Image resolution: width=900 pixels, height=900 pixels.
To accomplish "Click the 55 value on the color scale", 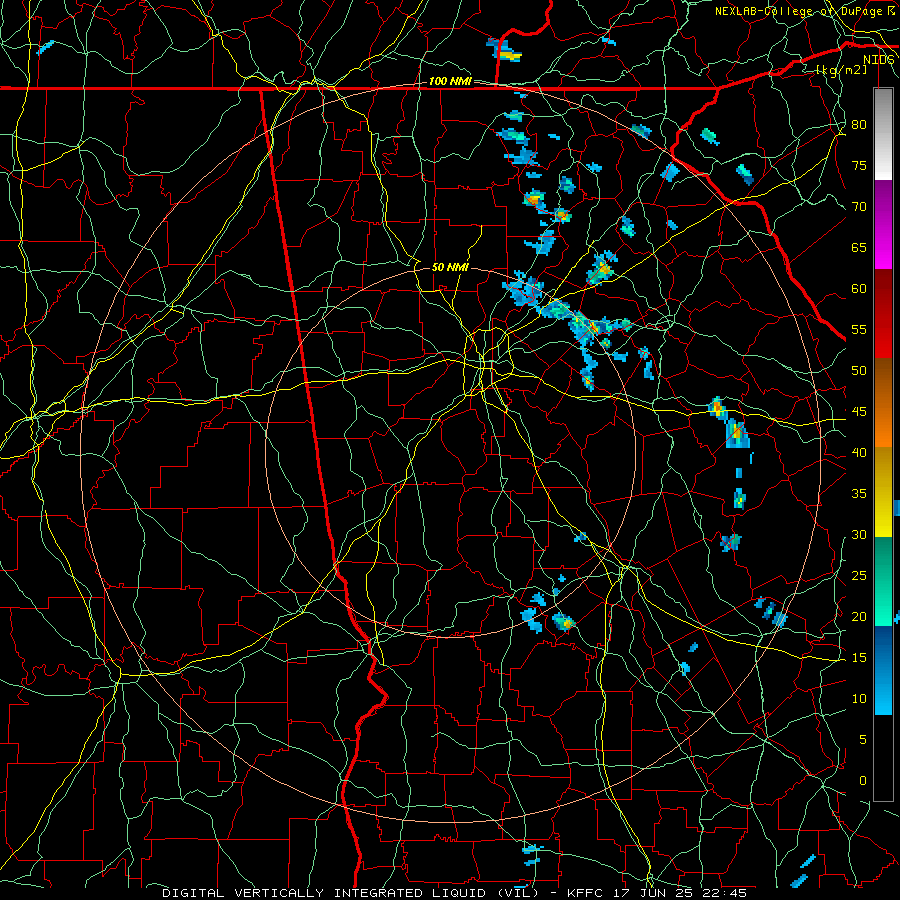I will (859, 329).
